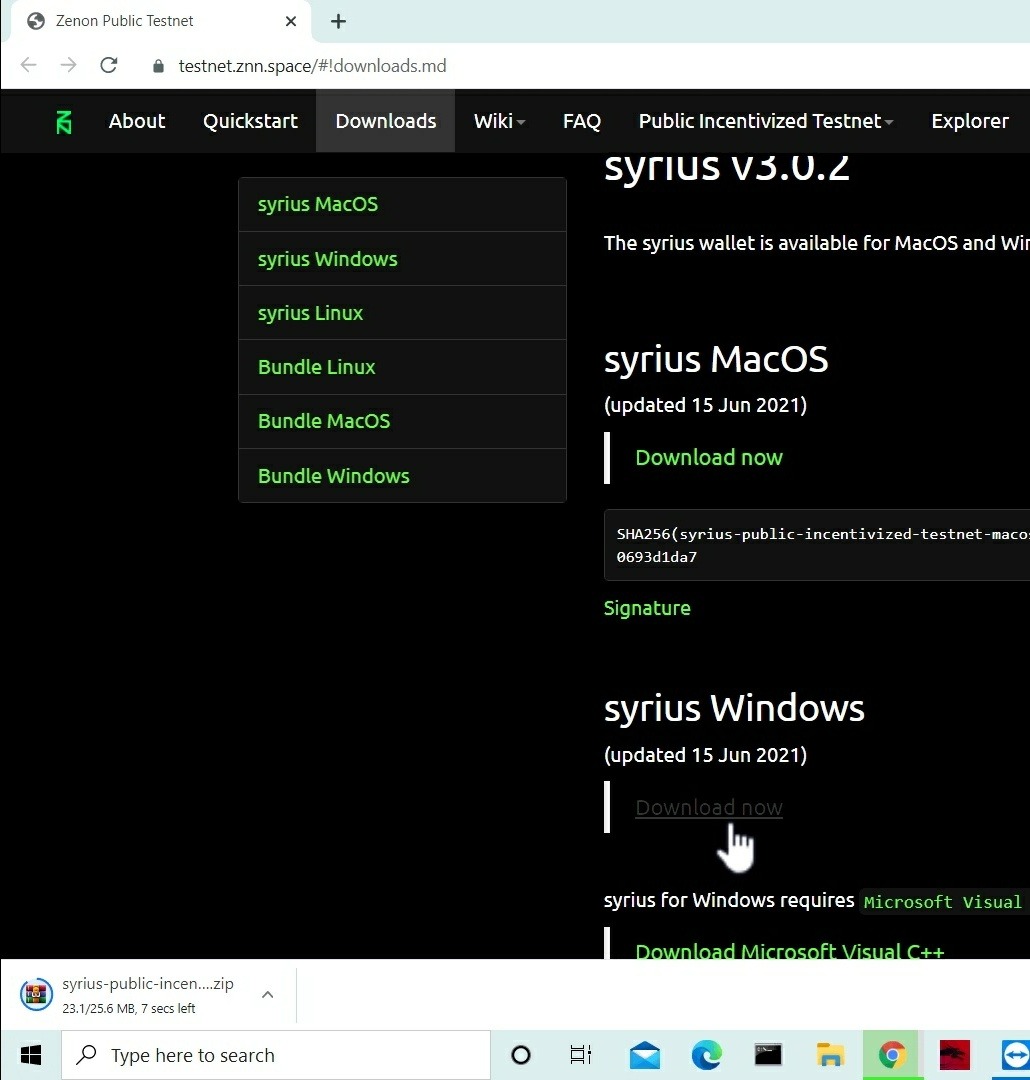Click the SHA256 checksum code block
This screenshot has height=1080, width=1030.
(817, 546)
